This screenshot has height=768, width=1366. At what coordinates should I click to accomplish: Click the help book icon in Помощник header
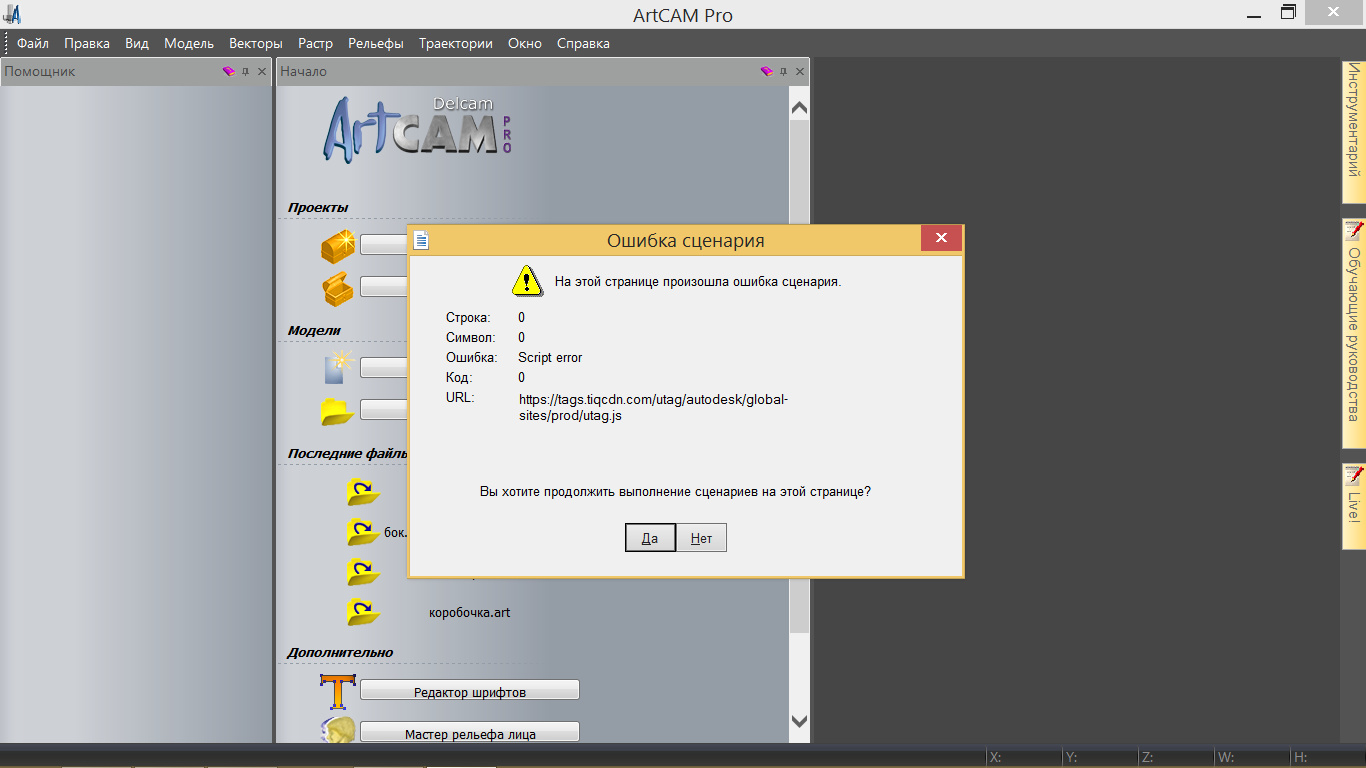(229, 71)
